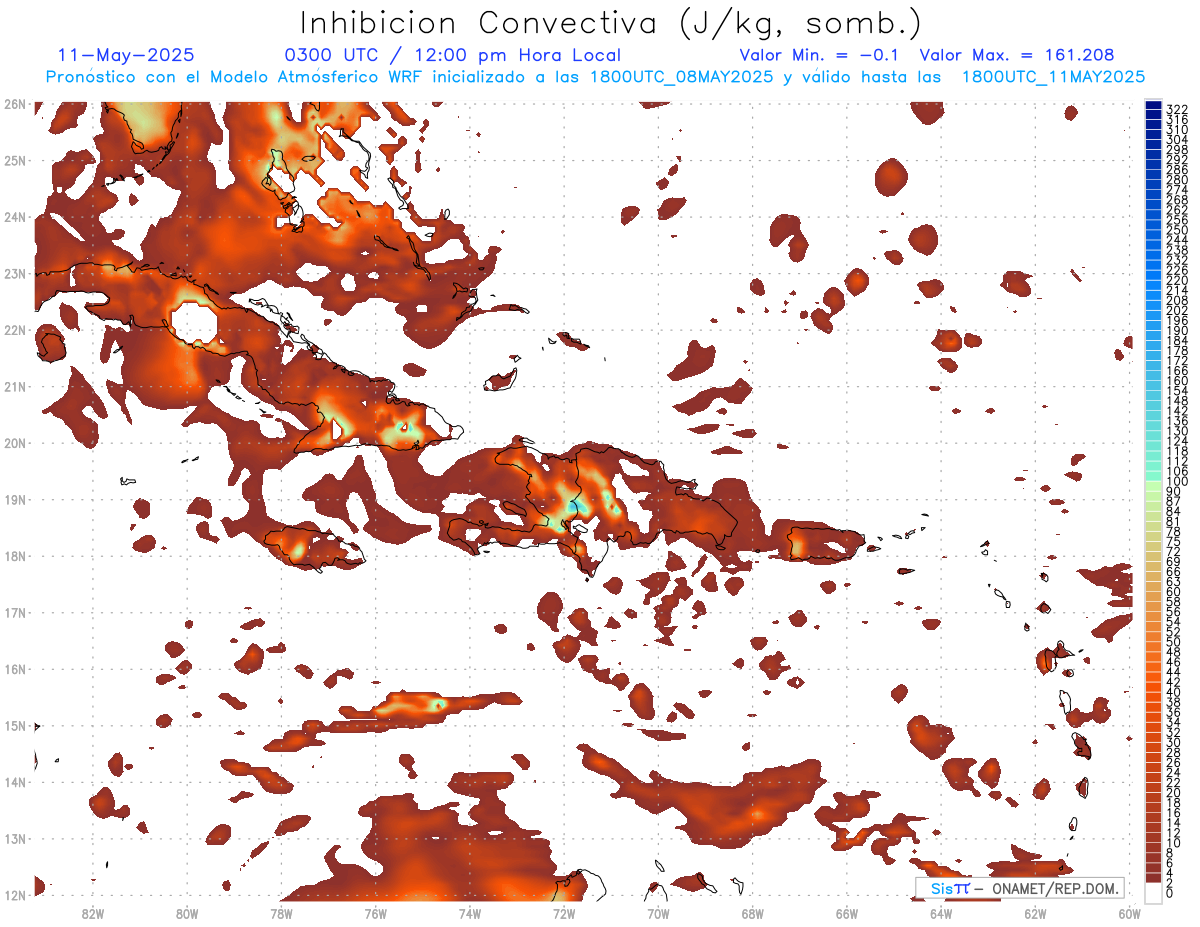Click the time '0300 UTC / 12:00 pm Hora Local'

coord(453,55)
